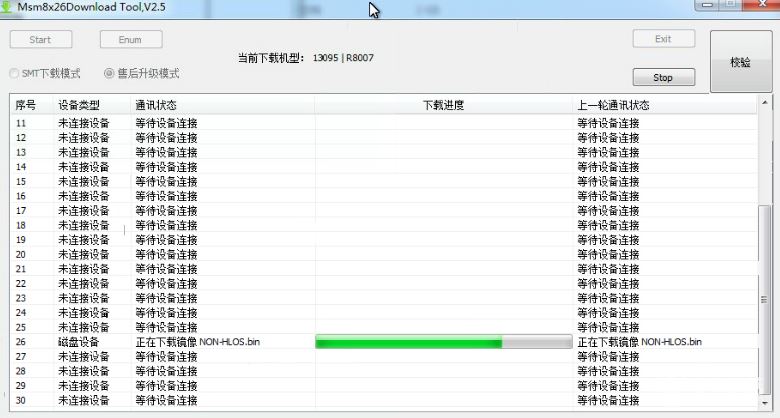Click the Exit button
780x418 pixels.
click(664, 39)
